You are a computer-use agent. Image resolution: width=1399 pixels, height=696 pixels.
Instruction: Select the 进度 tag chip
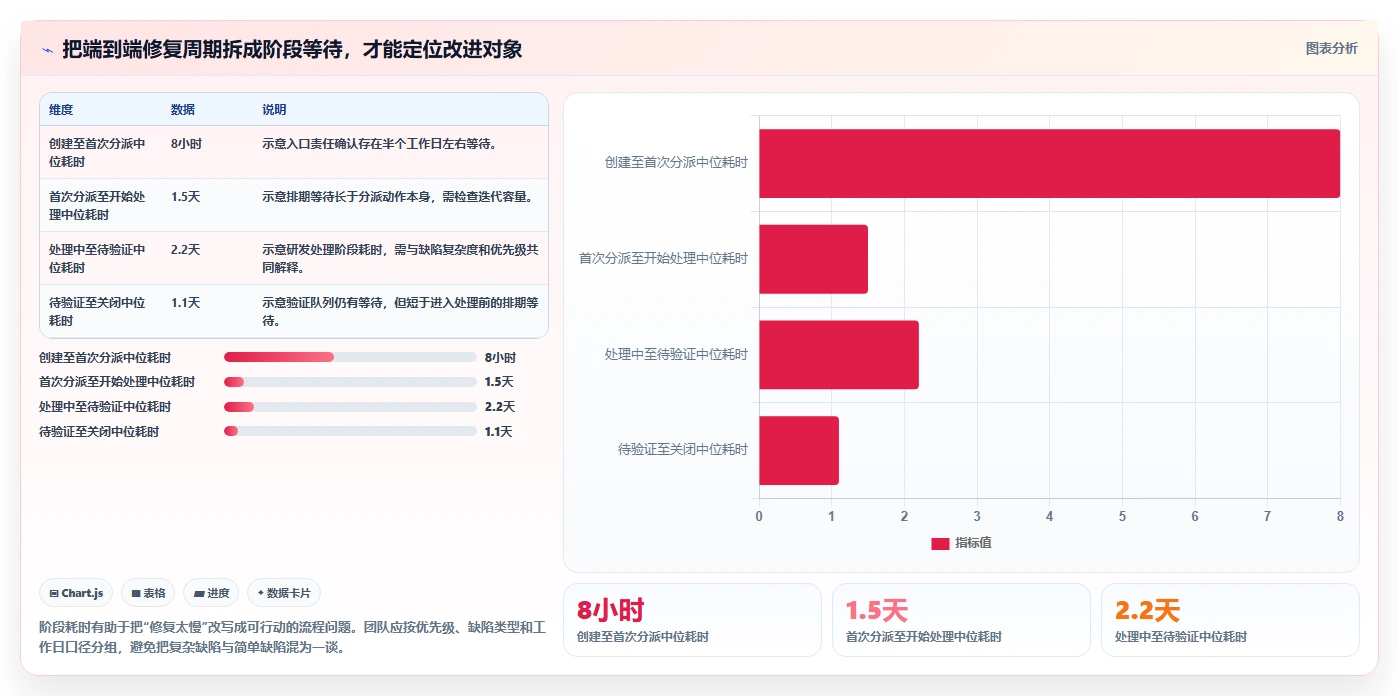point(211,593)
